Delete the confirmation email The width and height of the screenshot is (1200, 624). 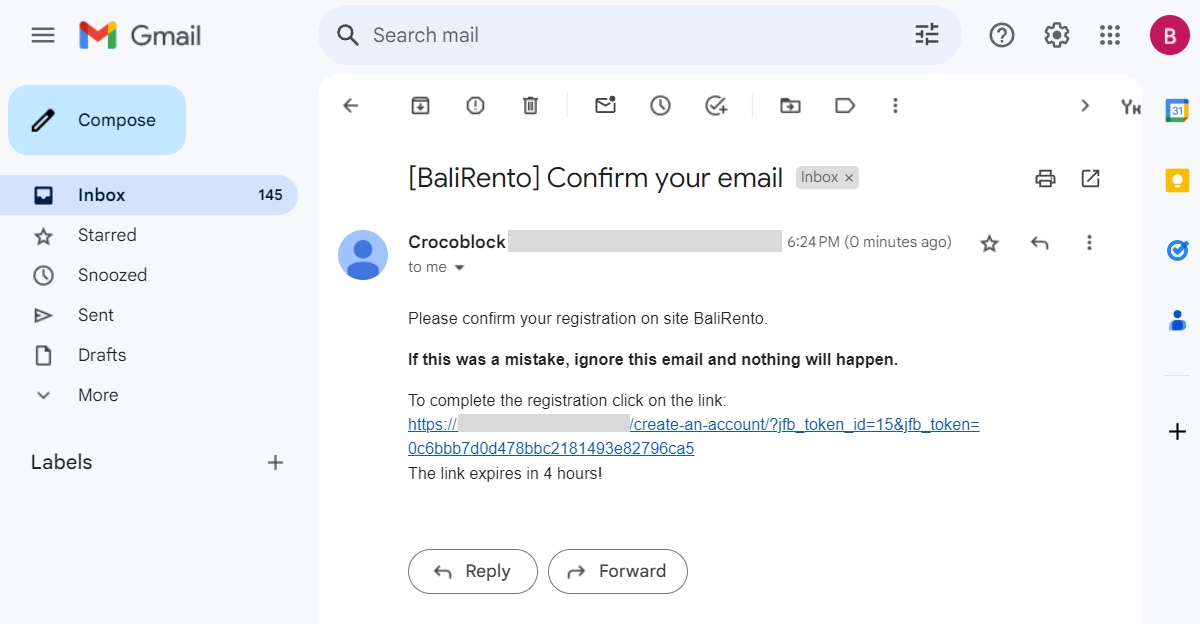pyautogui.click(x=530, y=105)
